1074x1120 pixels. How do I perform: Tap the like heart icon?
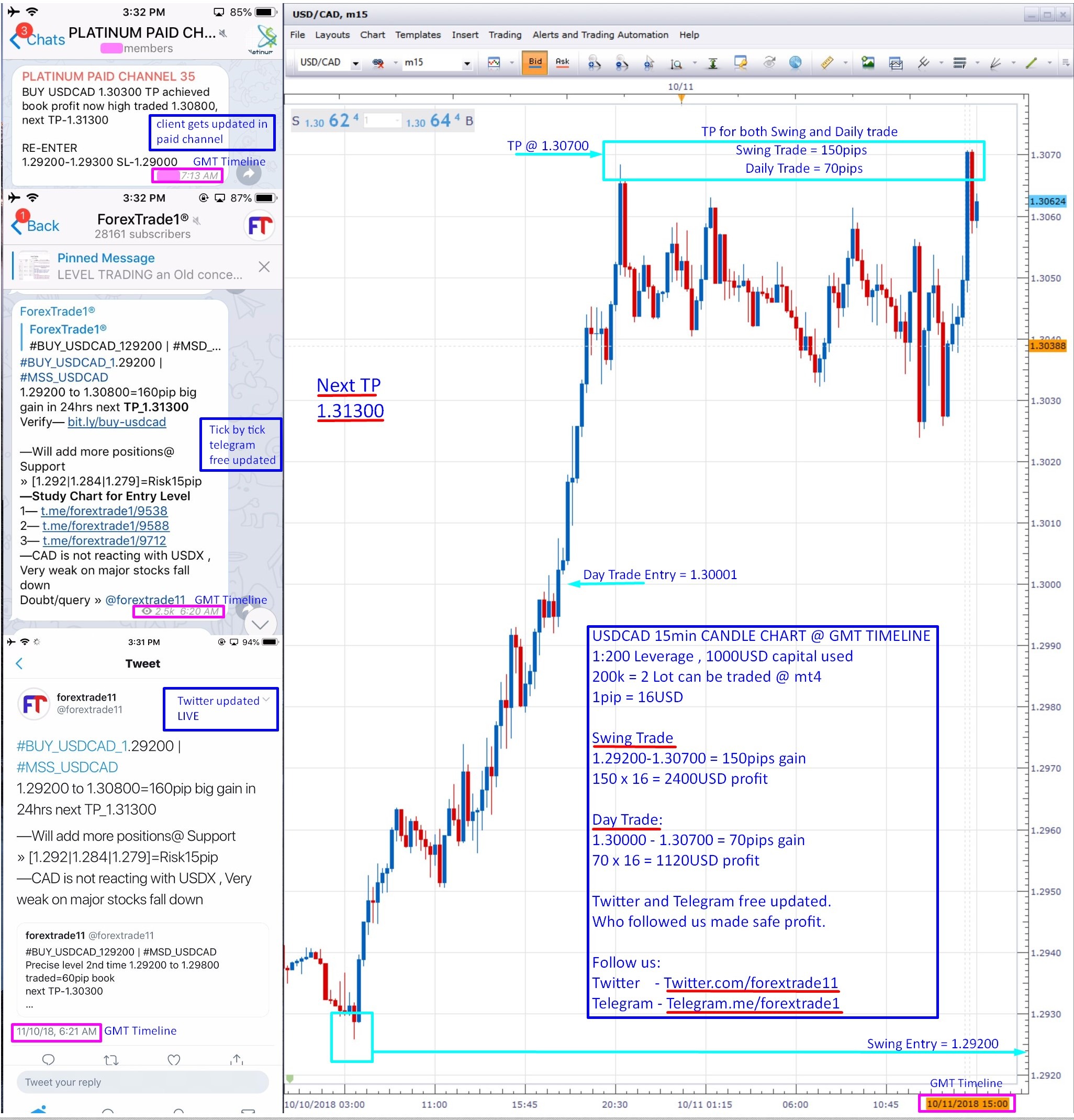point(174,1060)
